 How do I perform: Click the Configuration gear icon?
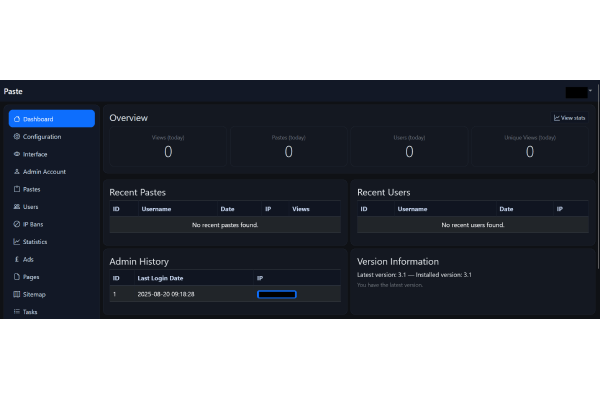point(16,137)
